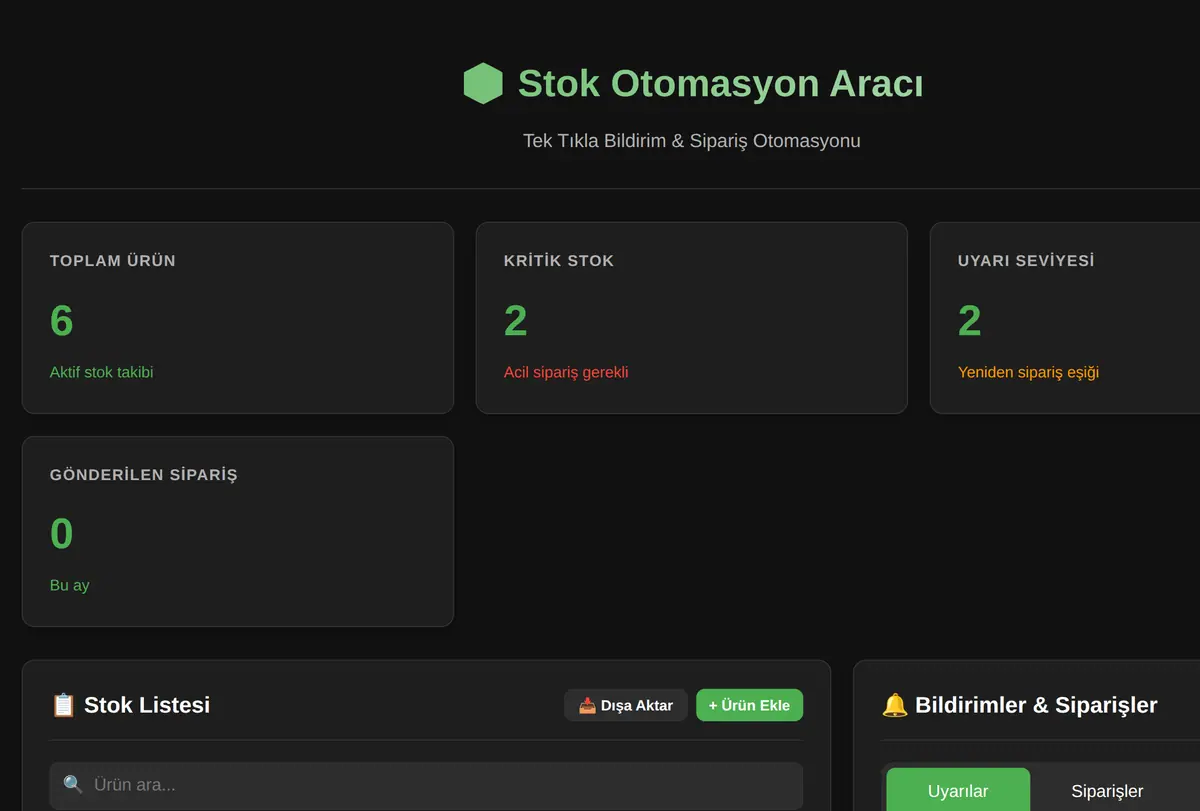1200x811 pixels.
Task: Click the clipboard icon beside Stok Listesi
Action: point(63,705)
